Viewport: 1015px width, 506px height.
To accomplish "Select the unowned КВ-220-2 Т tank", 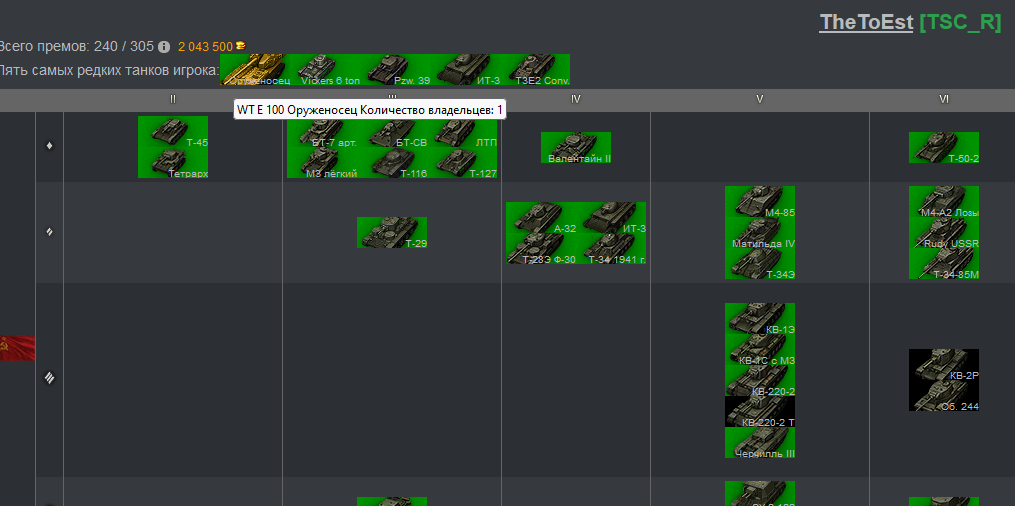I will (760, 412).
